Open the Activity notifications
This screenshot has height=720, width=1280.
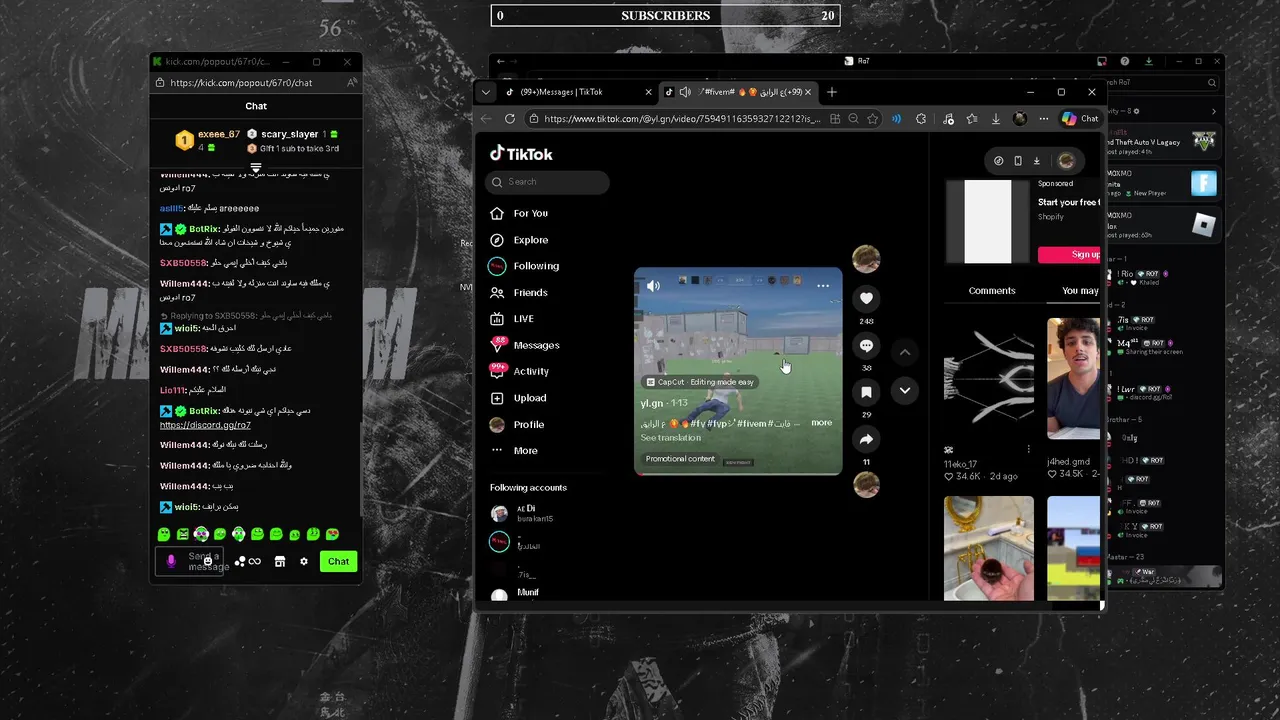pyautogui.click(x=519, y=371)
